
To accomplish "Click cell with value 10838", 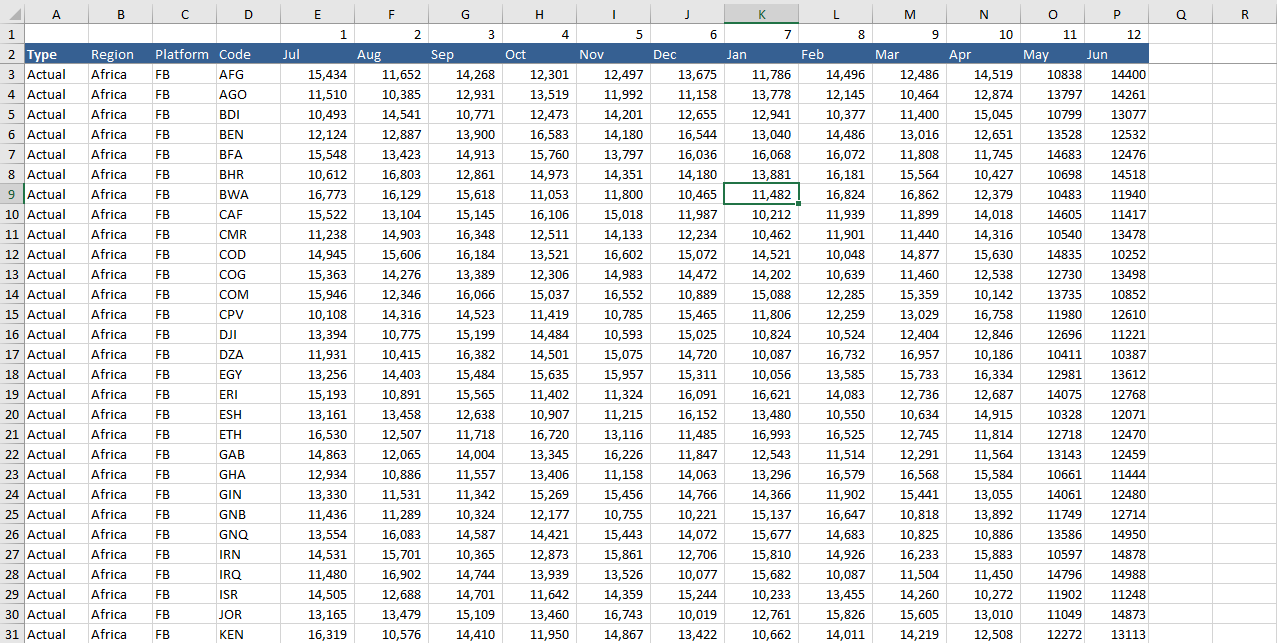I will pyautogui.click(x=1052, y=74).
